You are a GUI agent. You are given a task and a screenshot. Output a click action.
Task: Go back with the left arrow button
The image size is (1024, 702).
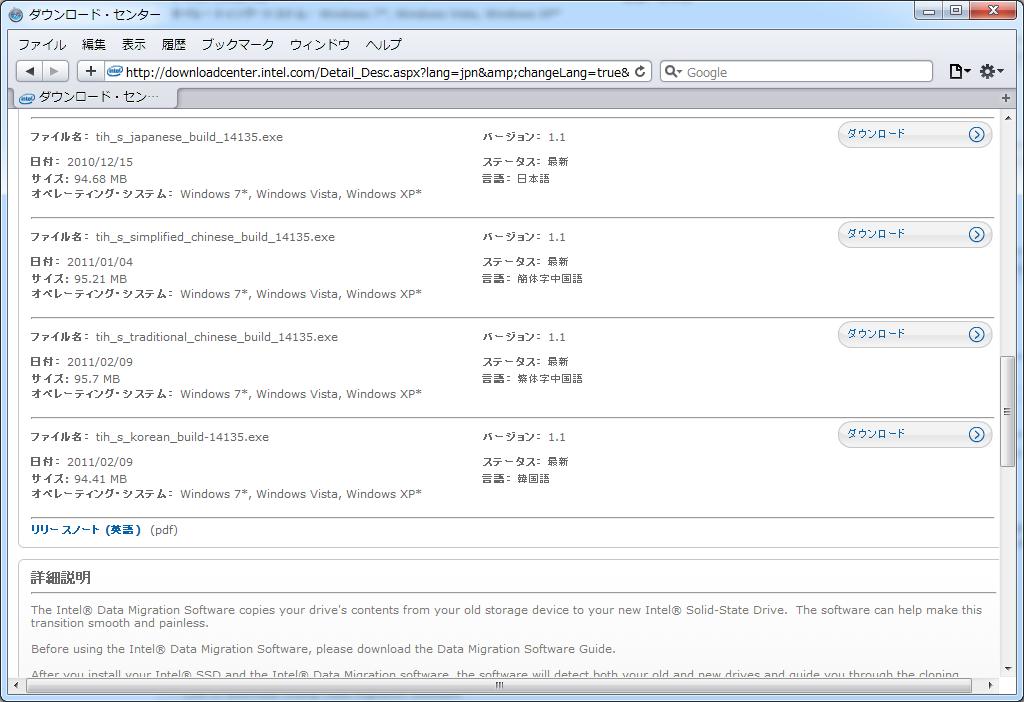point(29,71)
